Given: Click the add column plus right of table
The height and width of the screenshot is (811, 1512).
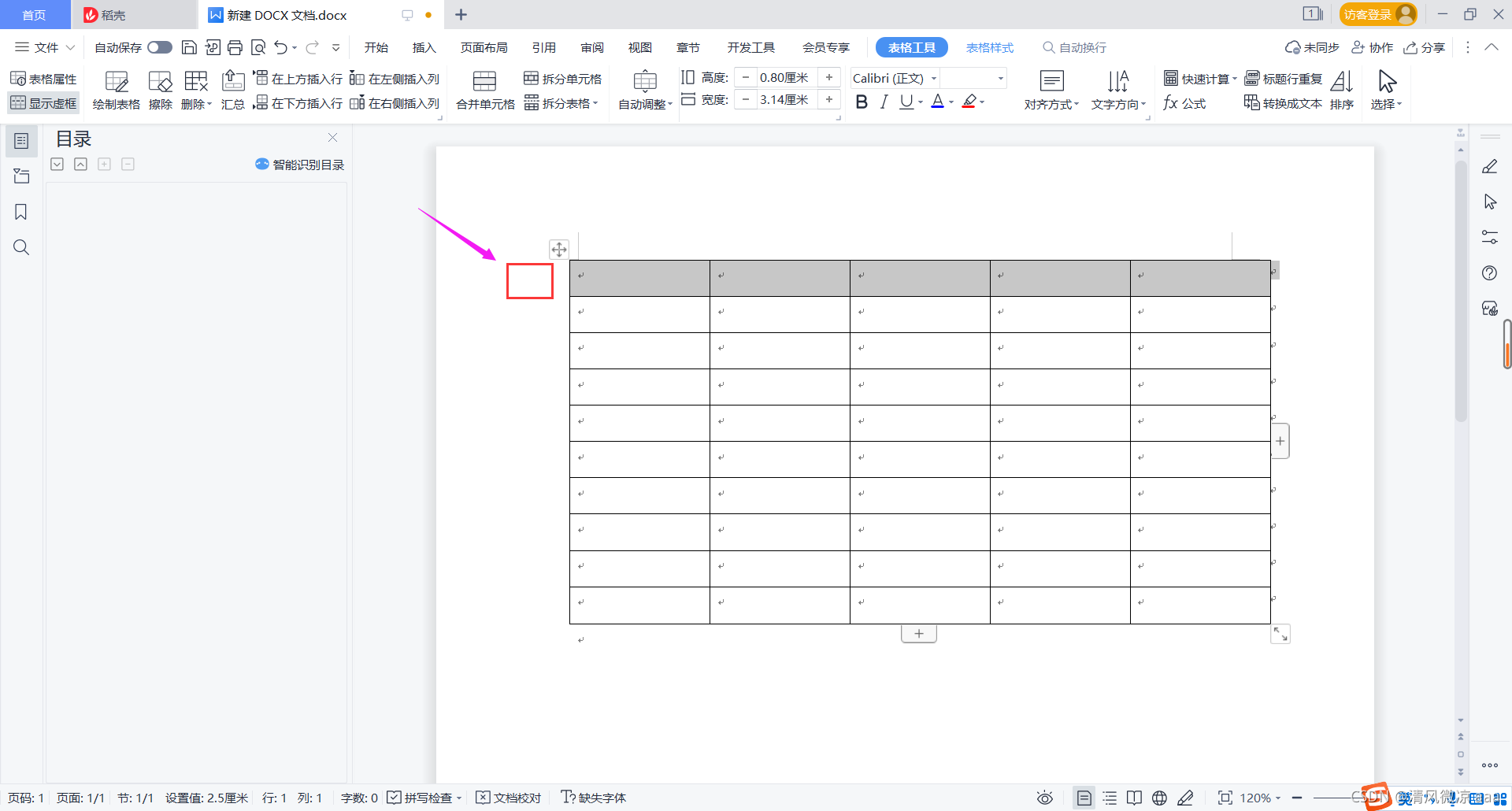Looking at the screenshot, I should (1280, 441).
